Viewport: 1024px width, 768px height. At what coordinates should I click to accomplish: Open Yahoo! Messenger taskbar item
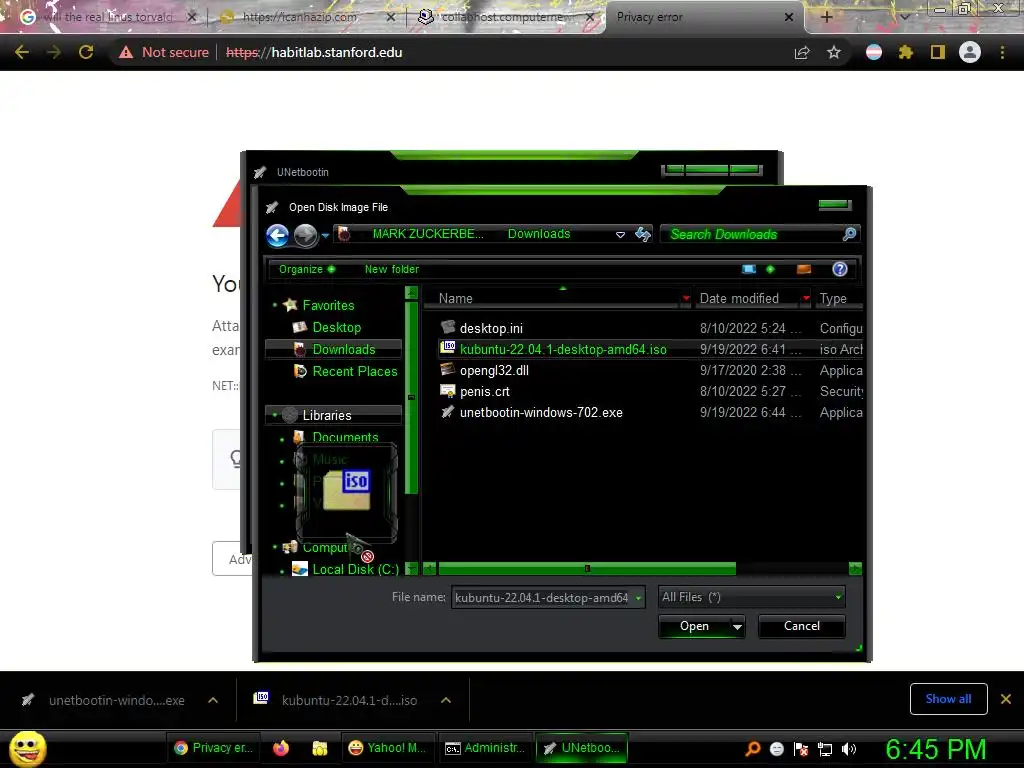pos(387,748)
